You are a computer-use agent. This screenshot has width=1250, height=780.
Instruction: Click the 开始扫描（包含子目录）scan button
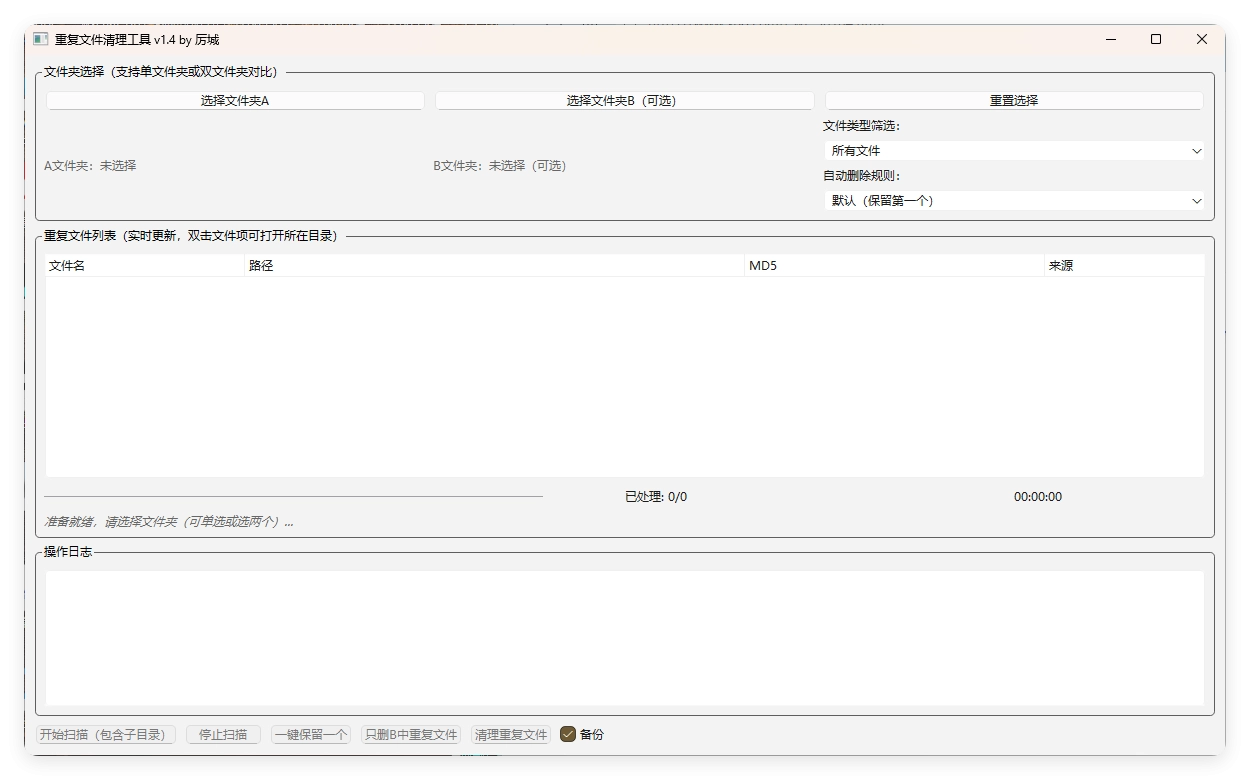coord(105,733)
